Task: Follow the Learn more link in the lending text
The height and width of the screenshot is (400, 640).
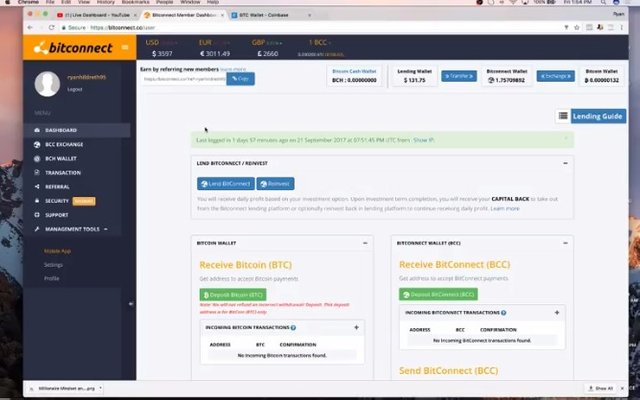Action: [x=505, y=209]
